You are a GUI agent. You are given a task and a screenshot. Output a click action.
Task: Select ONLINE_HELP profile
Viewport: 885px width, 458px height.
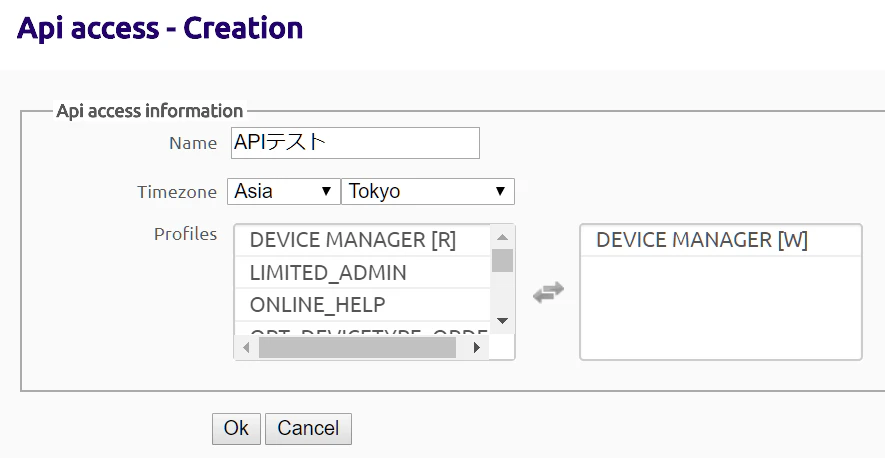click(362, 305)
